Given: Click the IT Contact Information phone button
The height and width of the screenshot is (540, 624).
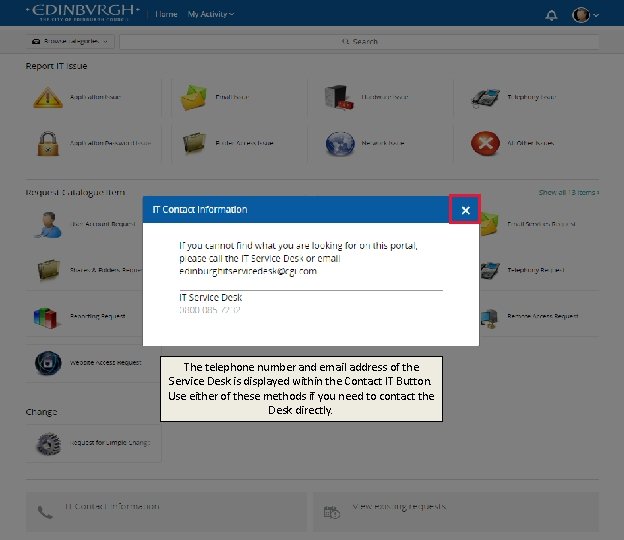Looking at the screenshot, I should pyautogui.click(x=166, y=512).
